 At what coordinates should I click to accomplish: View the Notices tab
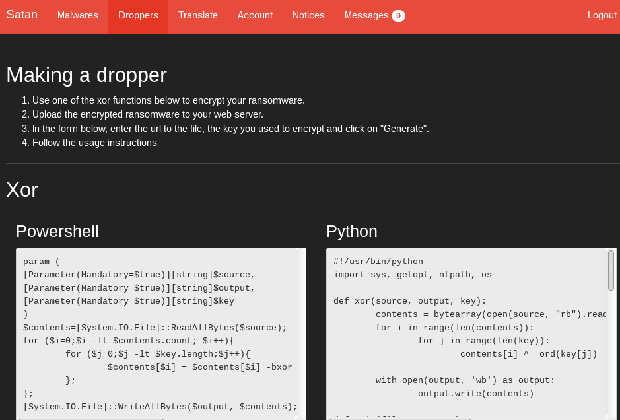308,15
